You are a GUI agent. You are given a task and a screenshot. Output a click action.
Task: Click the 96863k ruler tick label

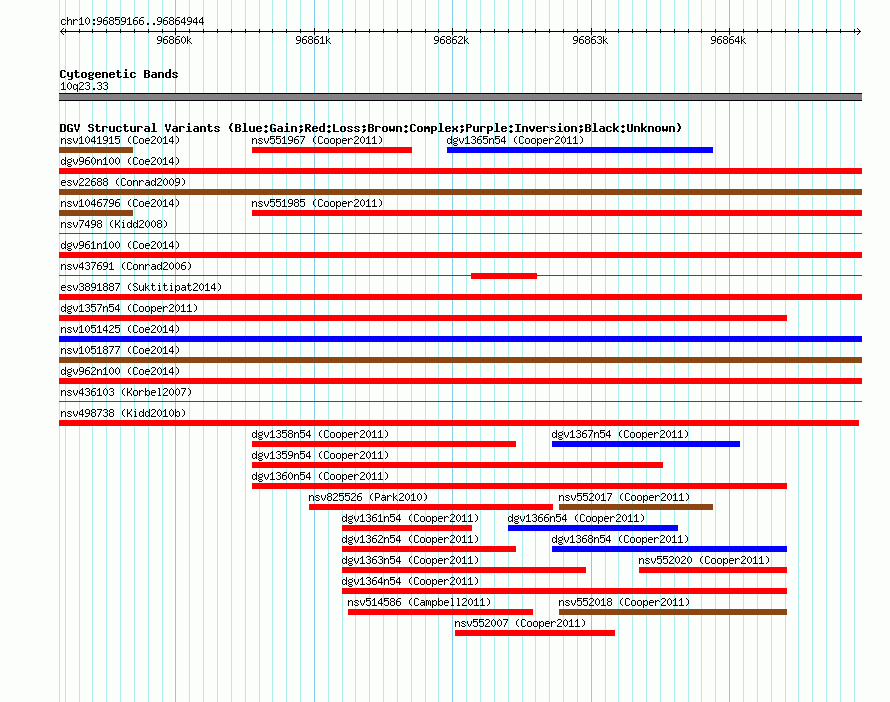pyautogui.click(x=590, y=40)
